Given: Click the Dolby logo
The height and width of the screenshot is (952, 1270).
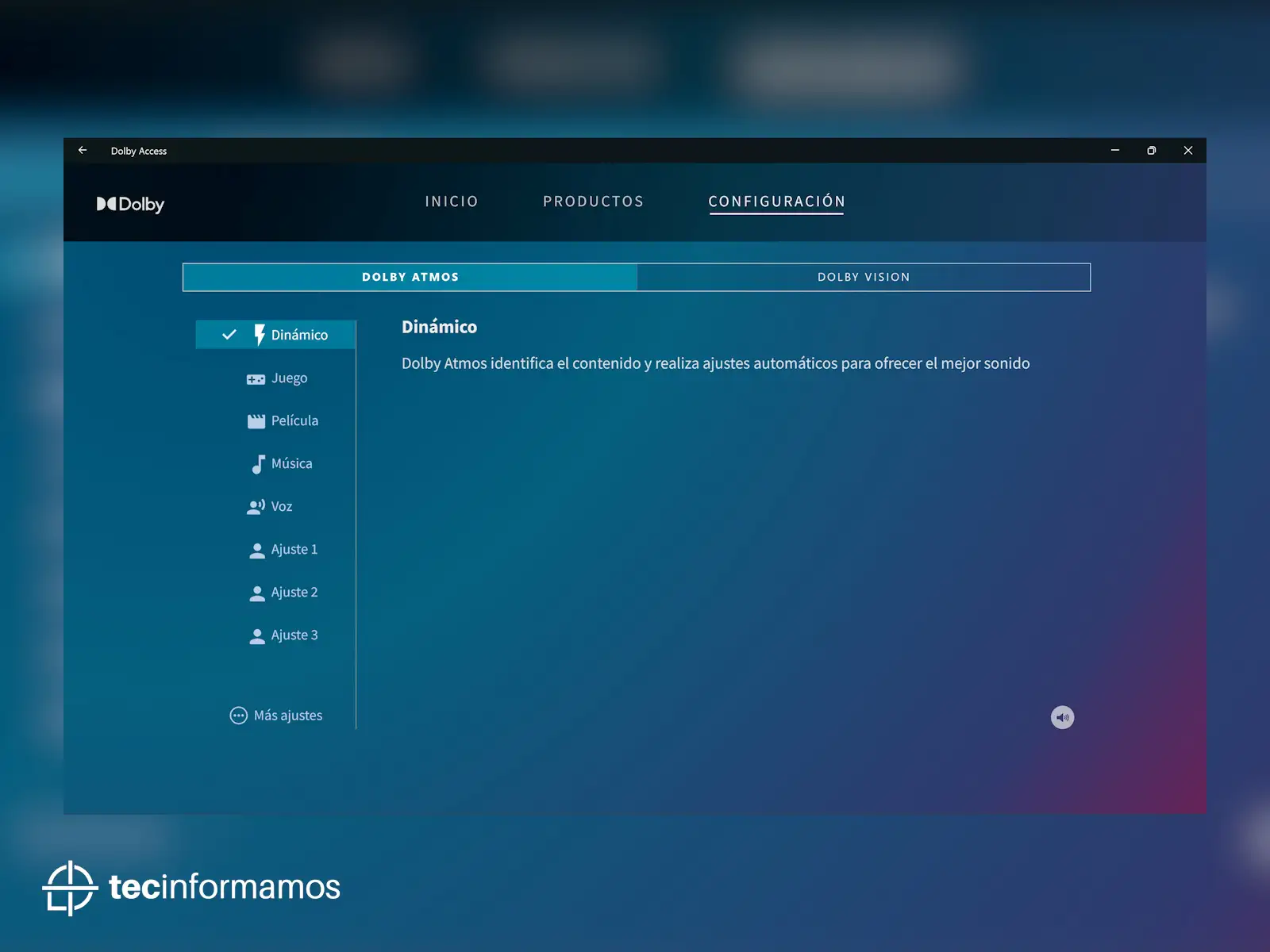Looking at the screenshot, I should point(130,205).
